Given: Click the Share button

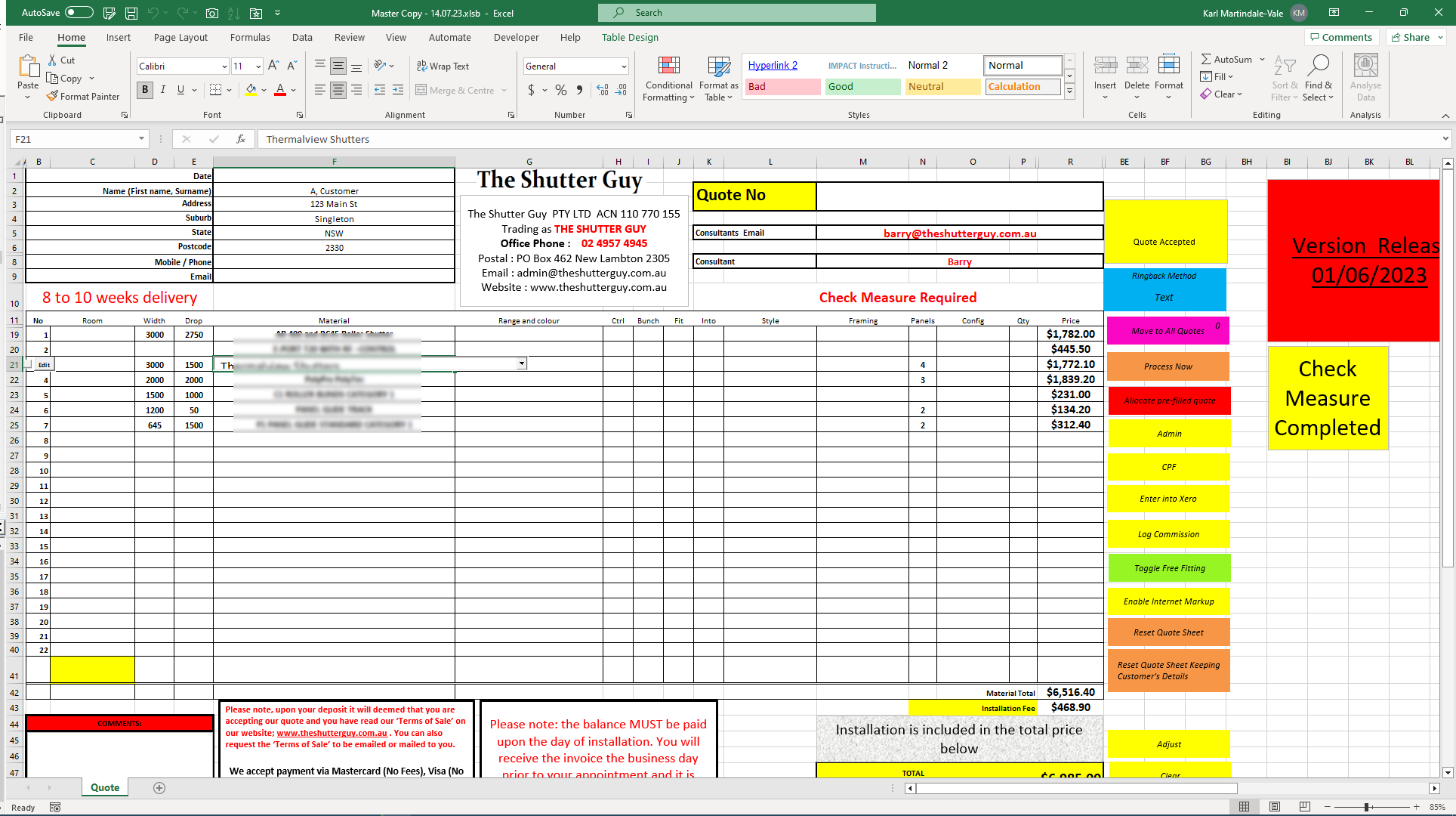Looking at the screenshot, I should pos(1416,37).
